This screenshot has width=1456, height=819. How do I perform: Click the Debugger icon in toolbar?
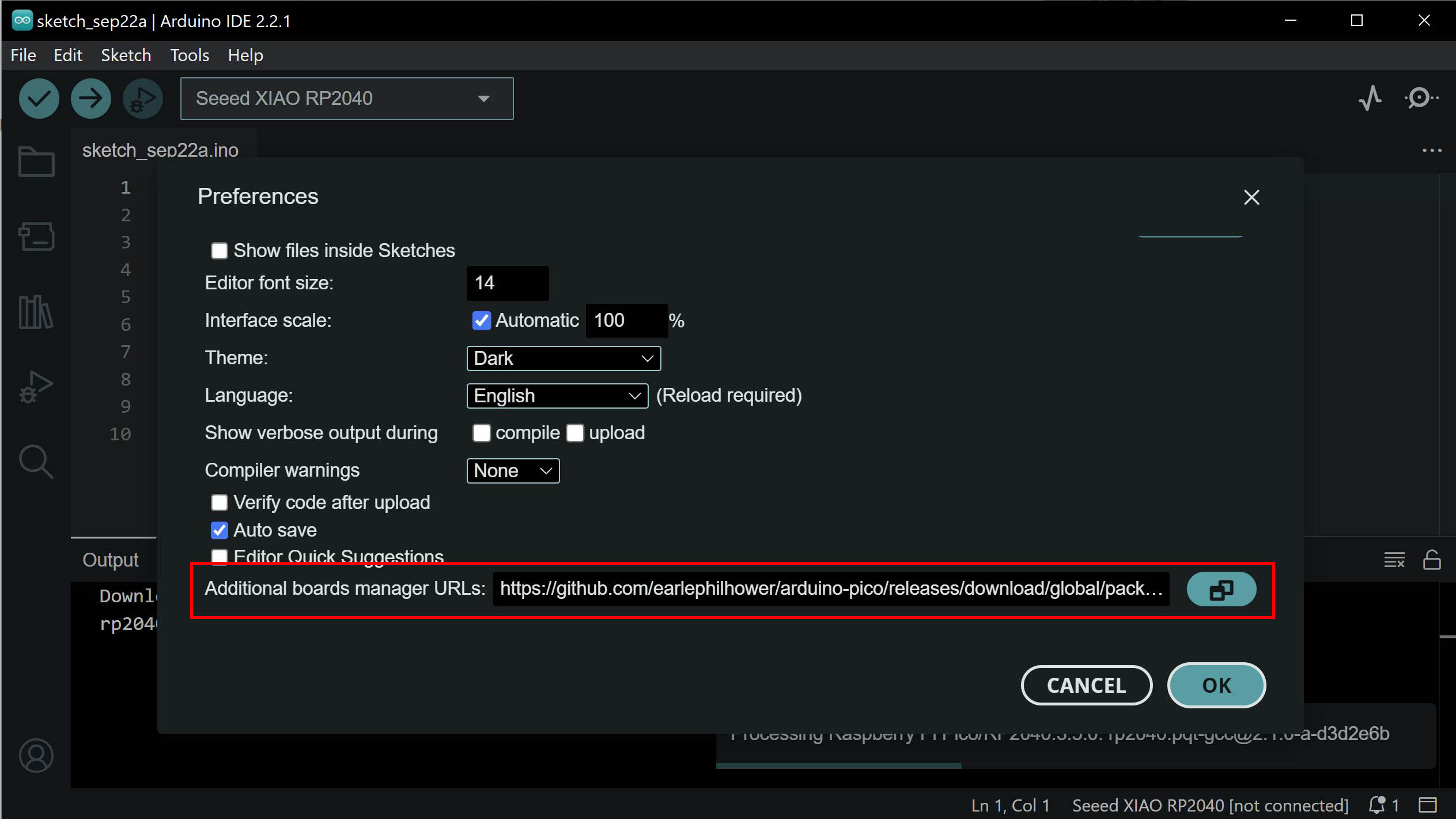(x=143, y=98)
